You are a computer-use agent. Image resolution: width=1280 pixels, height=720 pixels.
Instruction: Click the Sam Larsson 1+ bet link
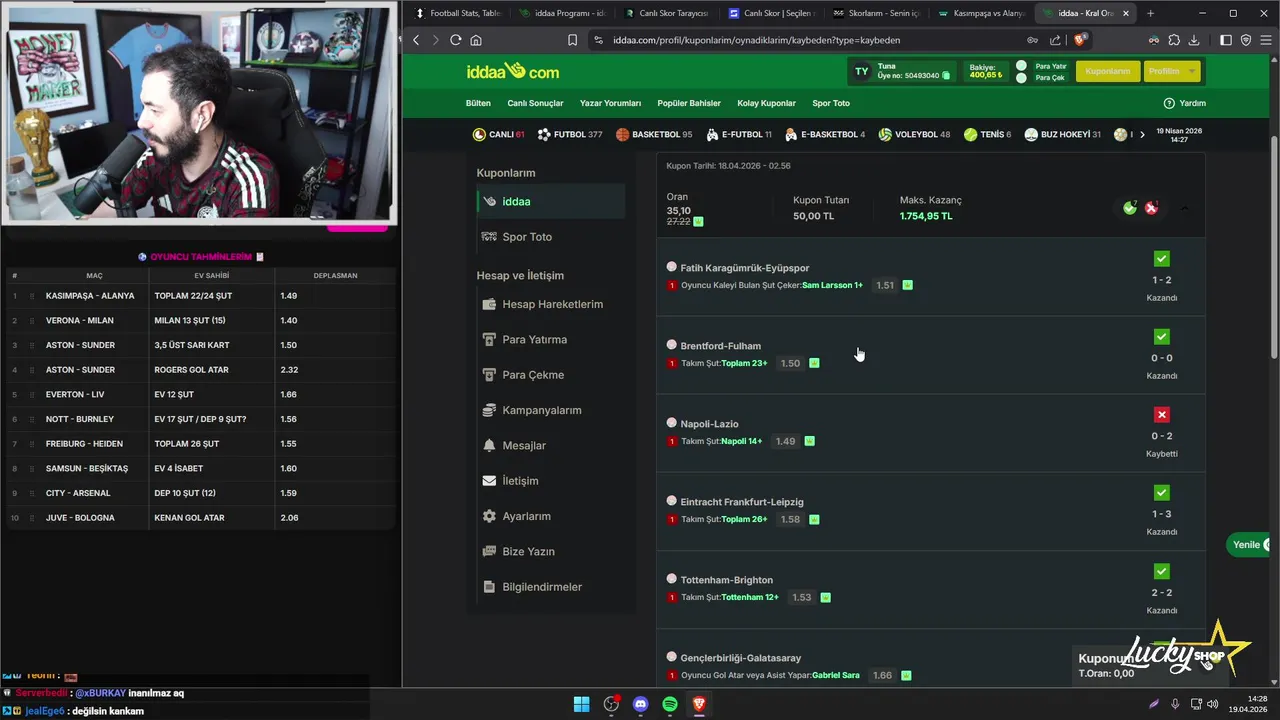click(832, 285)
